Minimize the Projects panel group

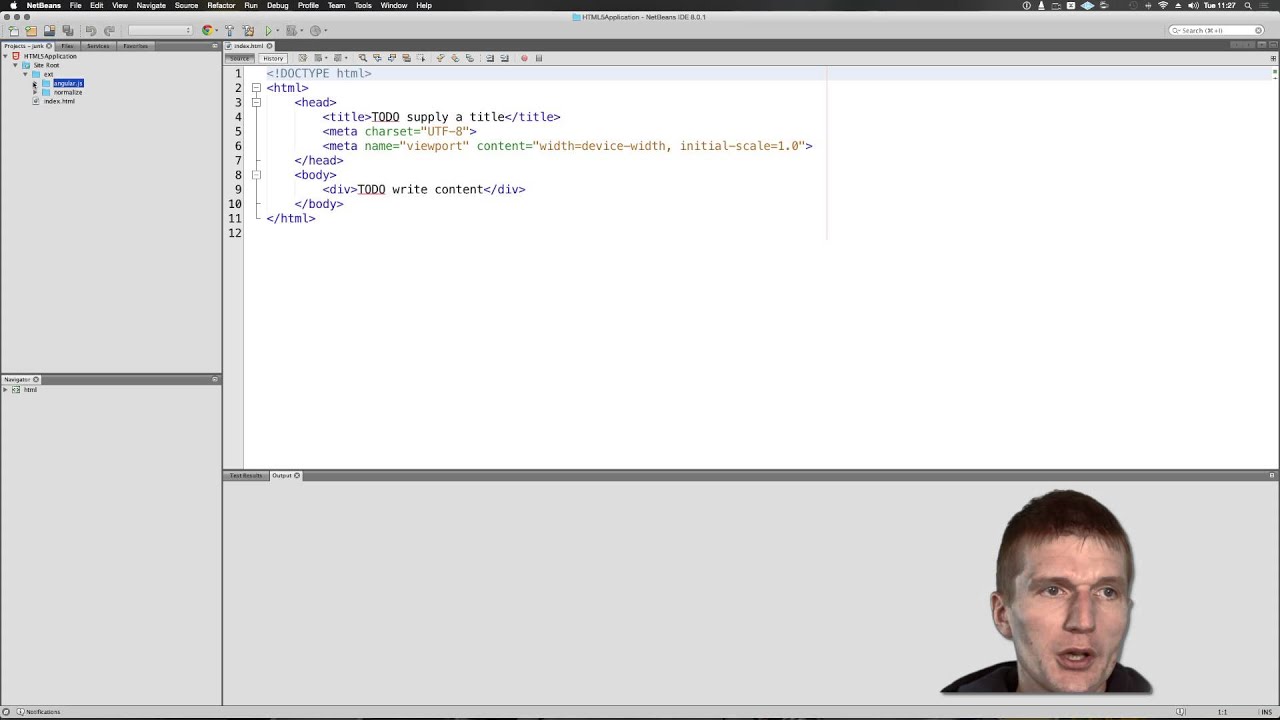coord(215,46)
